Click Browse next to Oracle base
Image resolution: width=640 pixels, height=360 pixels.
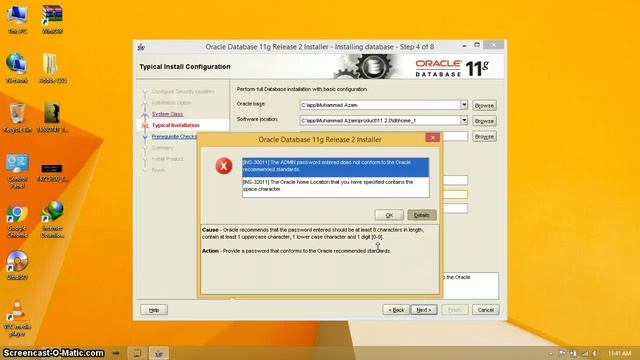[x=484, y=105]
